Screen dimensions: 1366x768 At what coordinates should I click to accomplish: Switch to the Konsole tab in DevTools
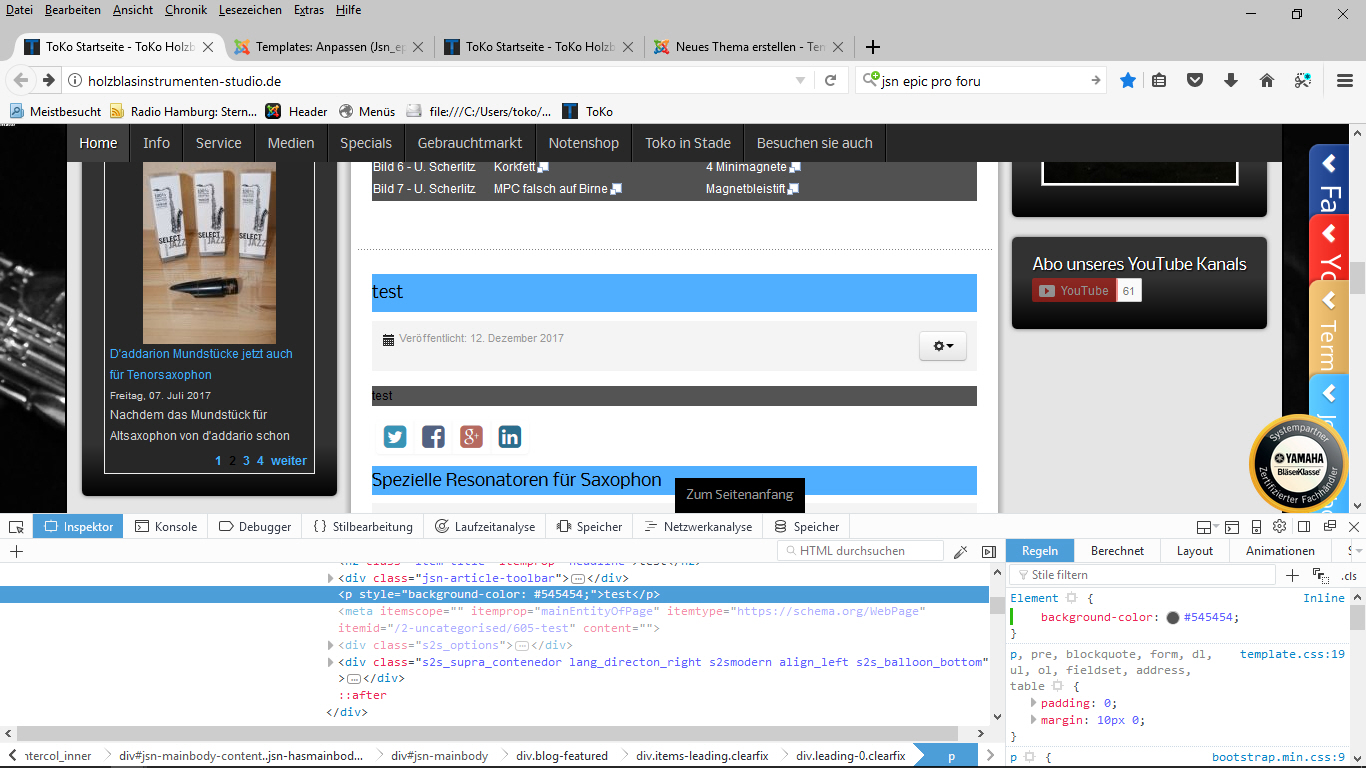(166, 526)
